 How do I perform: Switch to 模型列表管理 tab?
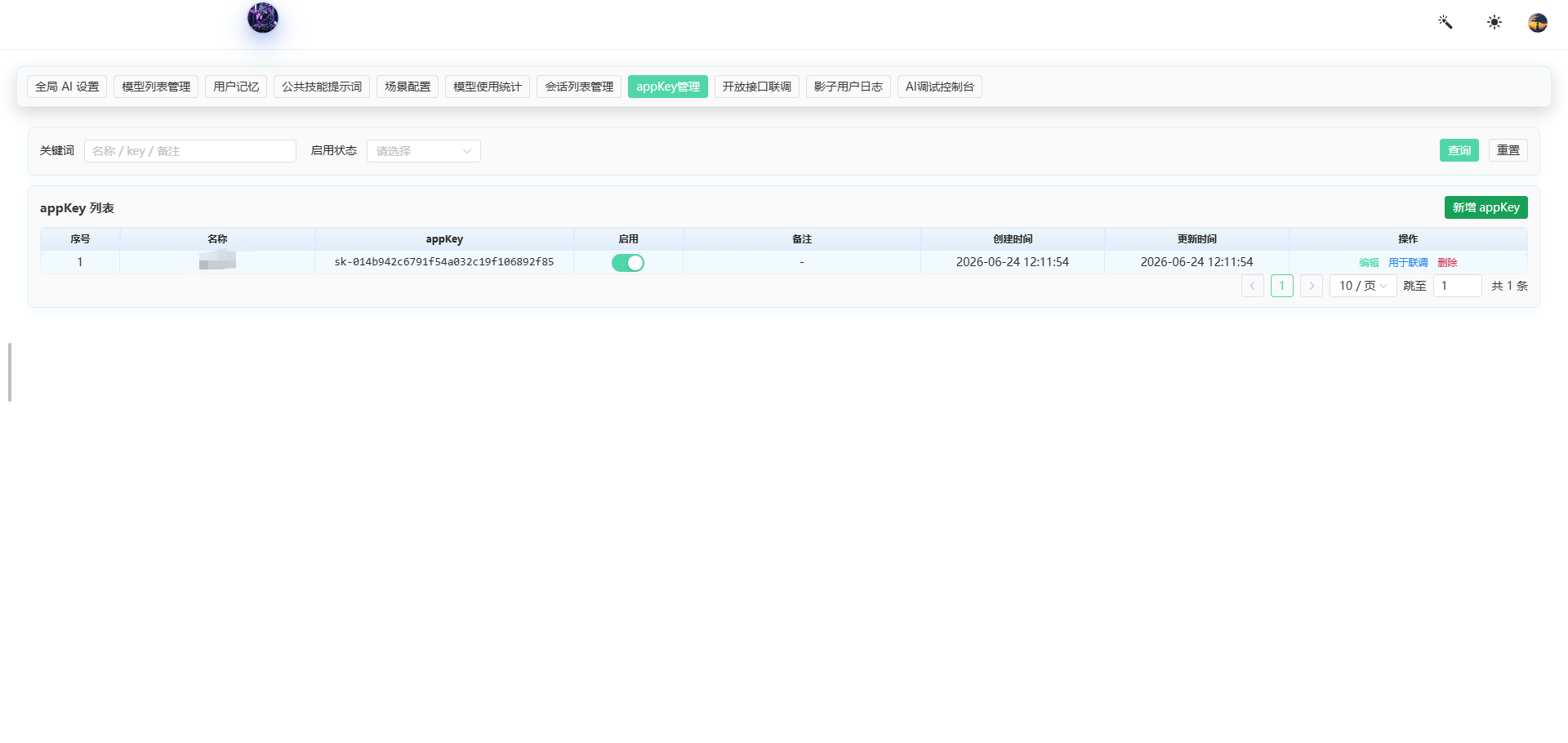[x=156, y=87]
